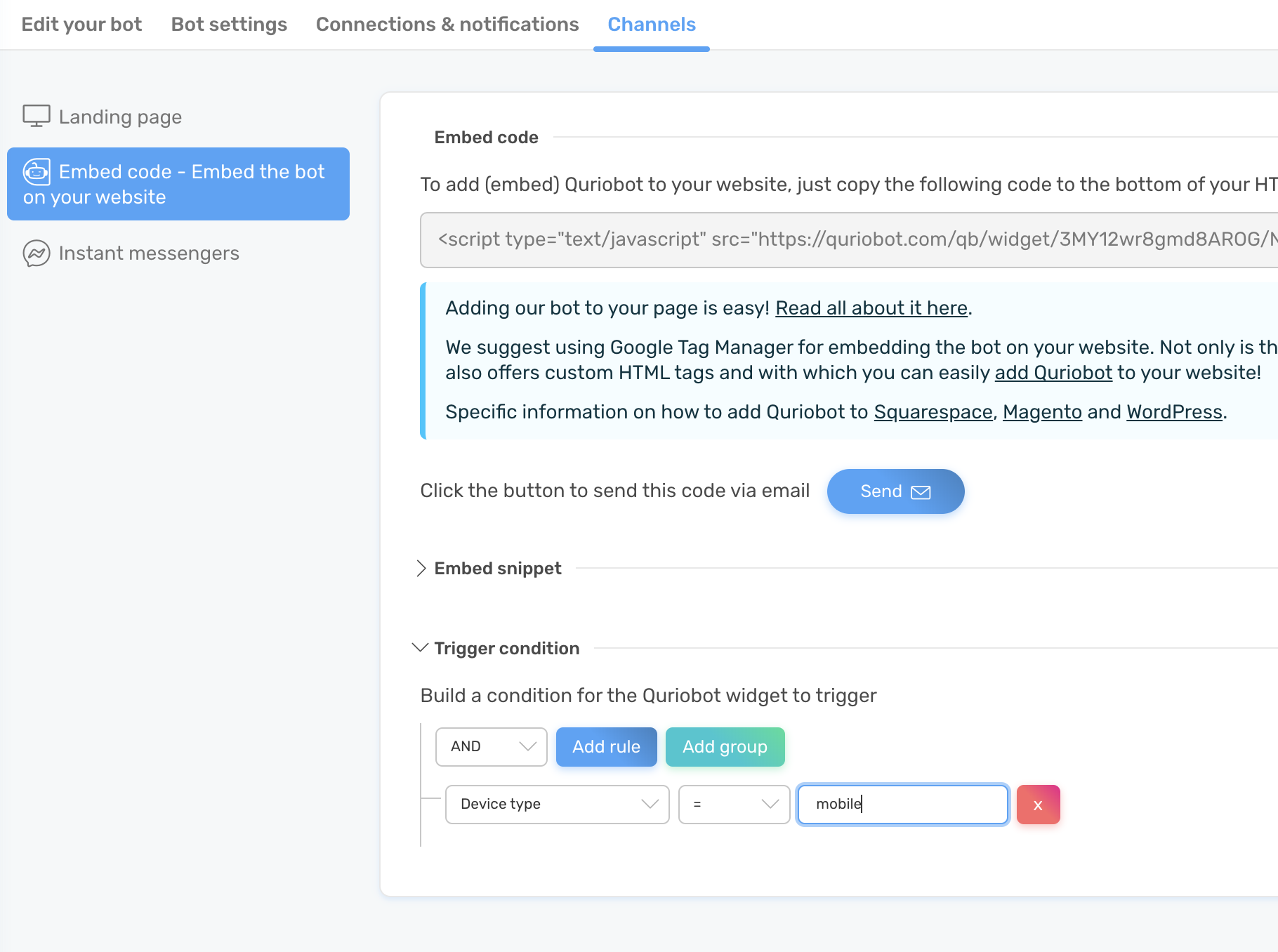
Task: Open the WordPress instructions link
Action: [x=1173, y=412]
